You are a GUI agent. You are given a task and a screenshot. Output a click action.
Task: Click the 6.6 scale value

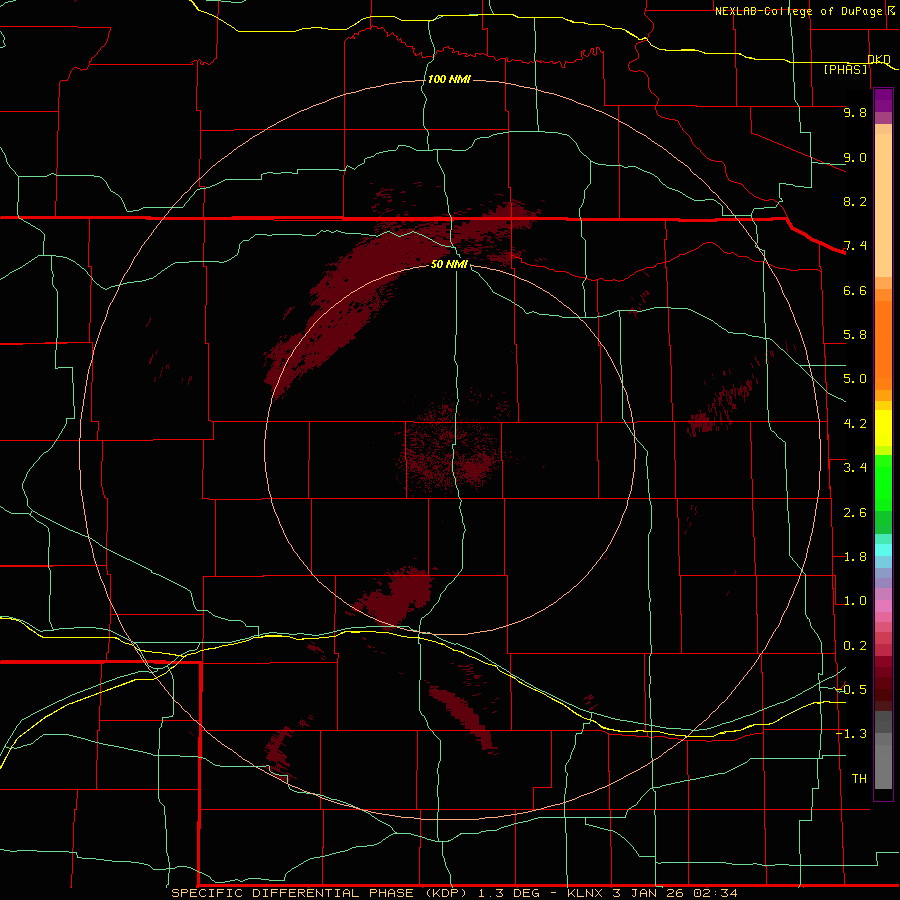855,290
